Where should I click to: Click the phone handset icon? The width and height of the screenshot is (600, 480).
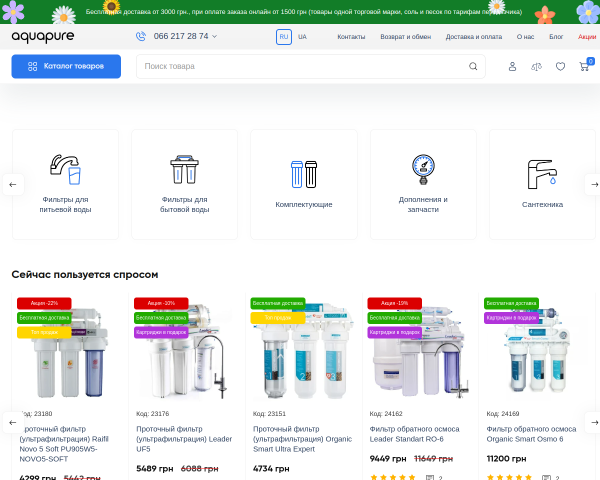pos(141,36)
